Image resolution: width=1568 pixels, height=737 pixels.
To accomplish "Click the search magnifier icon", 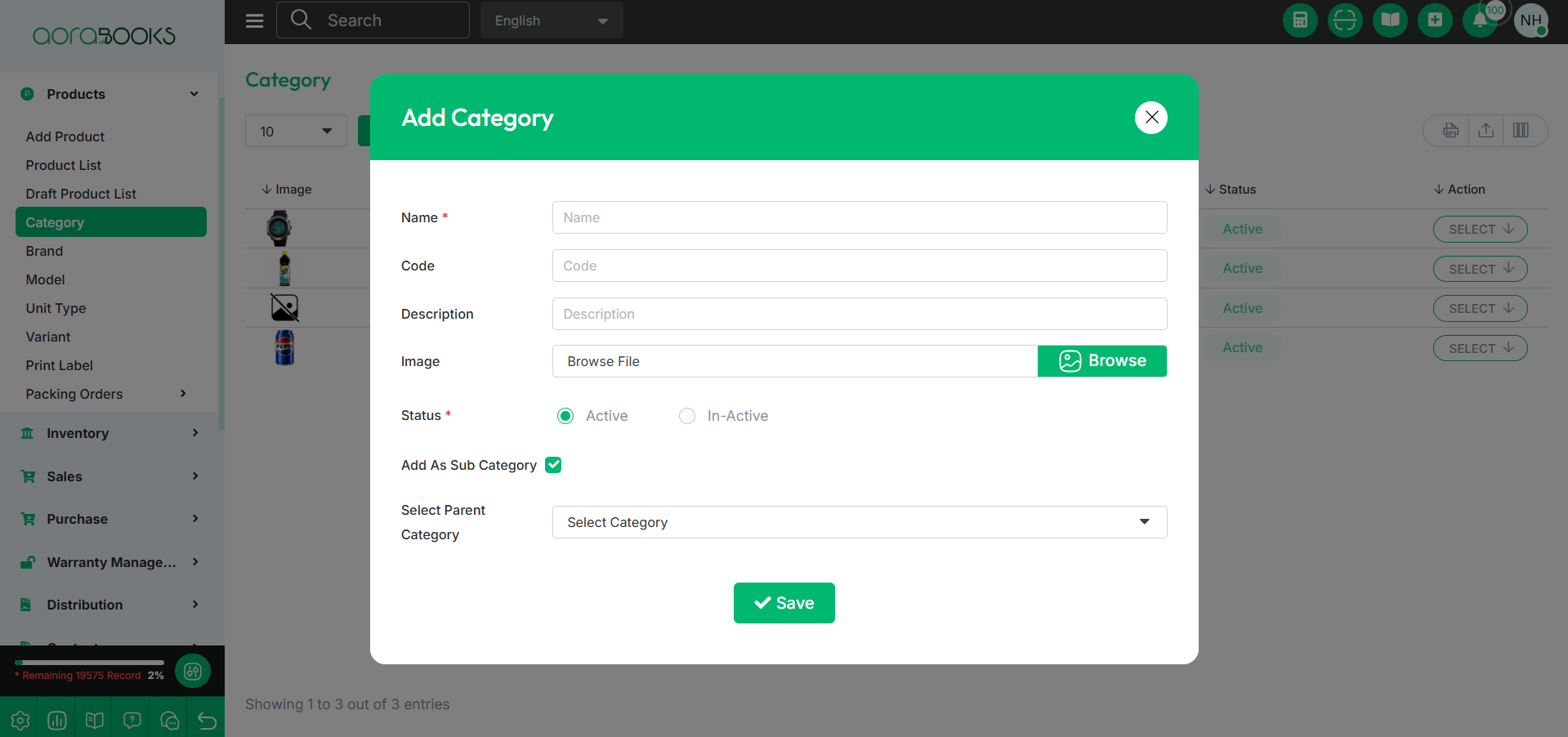I will tap(301, 20).
